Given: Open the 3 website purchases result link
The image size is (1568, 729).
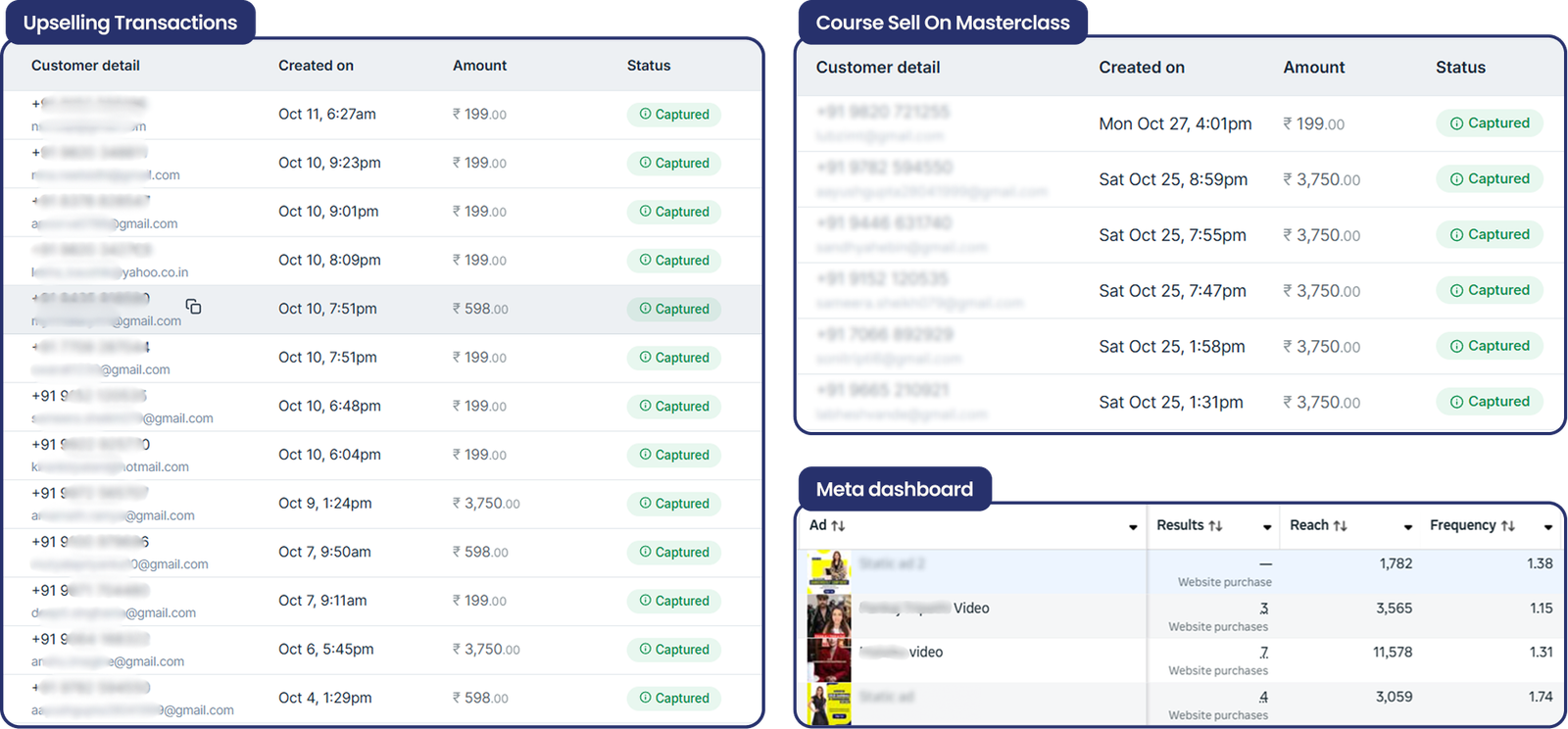Looking at the screenshot, I should pos(1263,608).
